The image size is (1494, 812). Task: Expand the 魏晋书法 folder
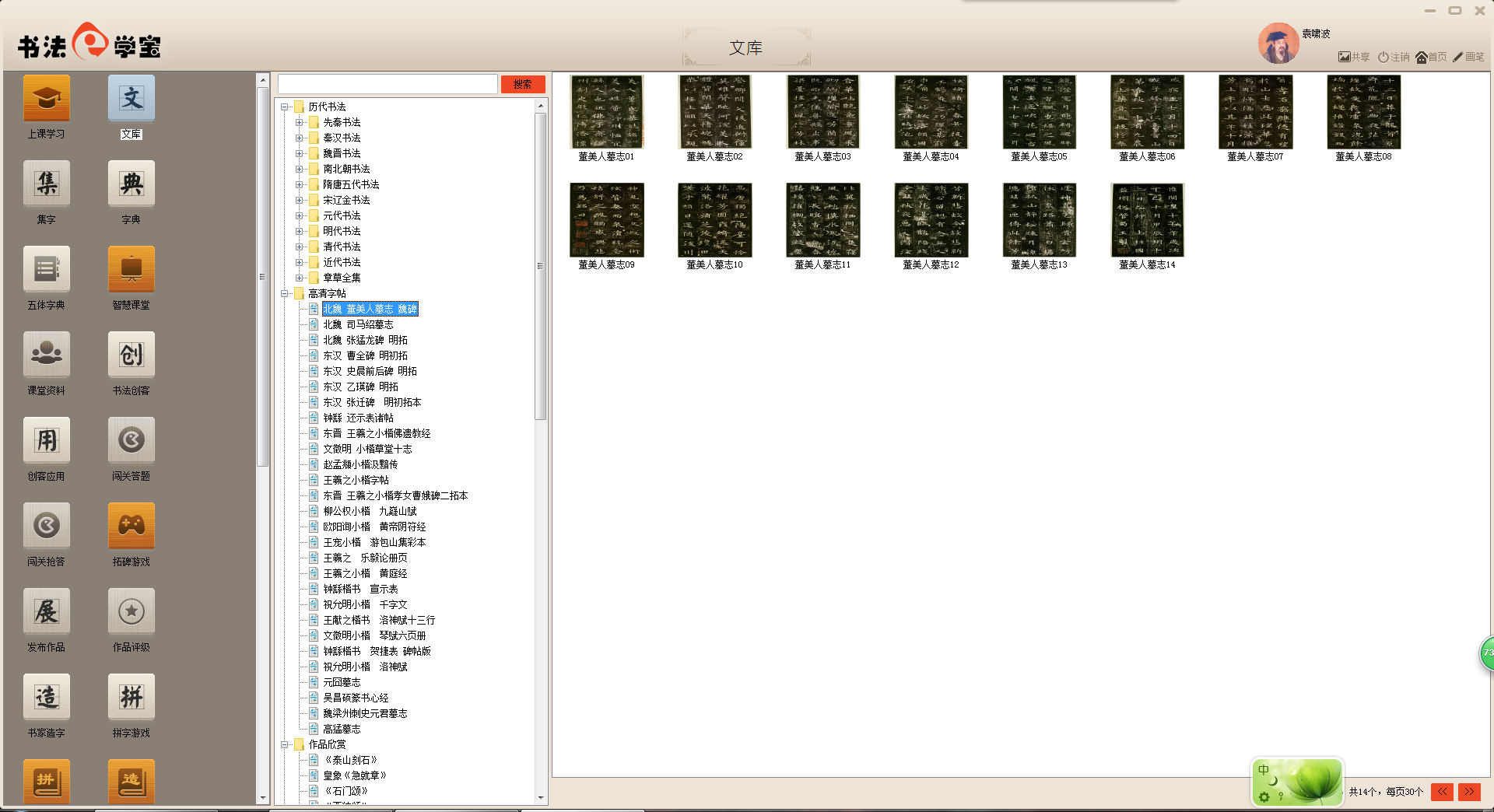click(300, 154)
